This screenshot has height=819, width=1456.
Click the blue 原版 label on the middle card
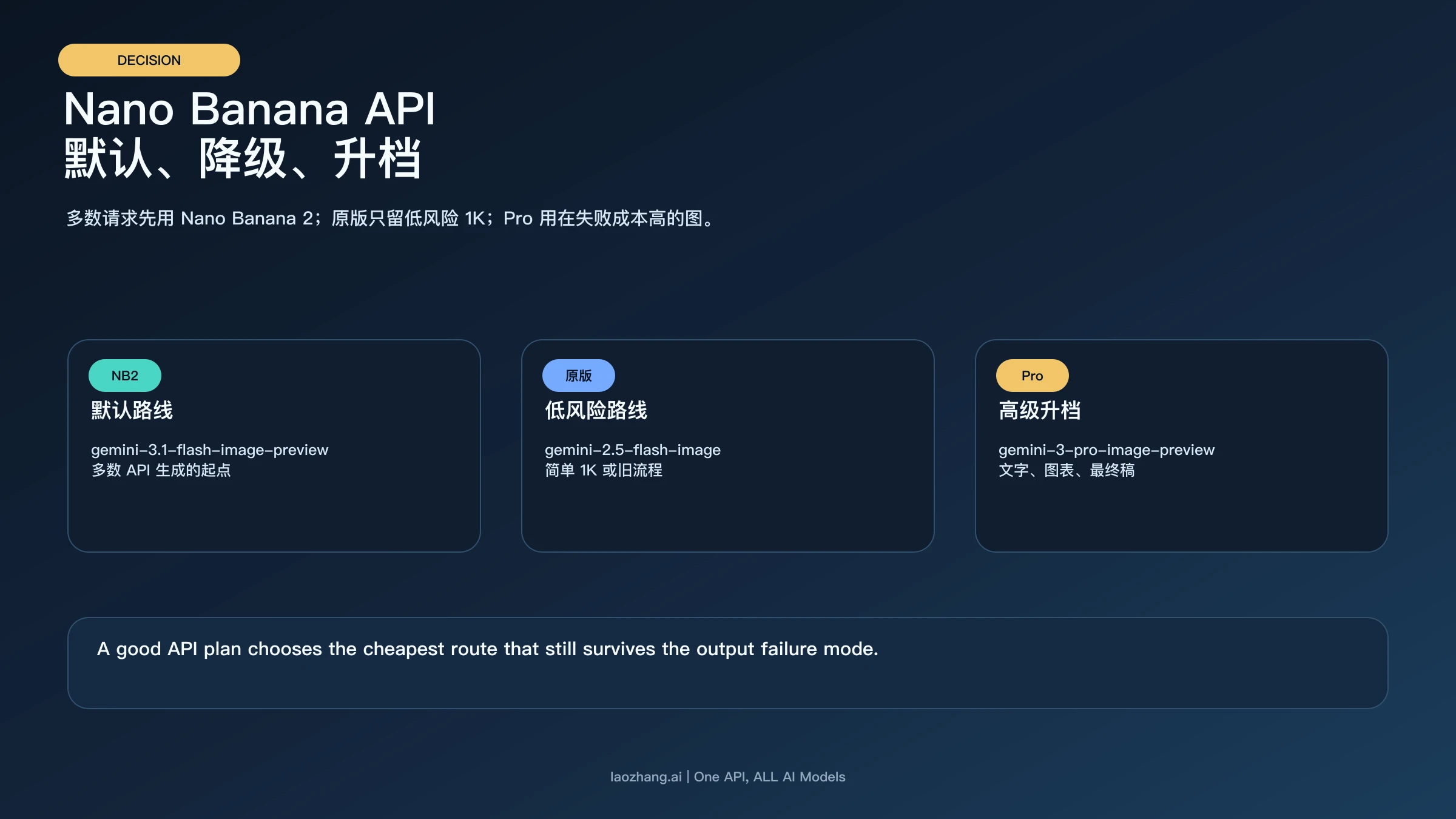pyautogui.click(x=578, y=375)
